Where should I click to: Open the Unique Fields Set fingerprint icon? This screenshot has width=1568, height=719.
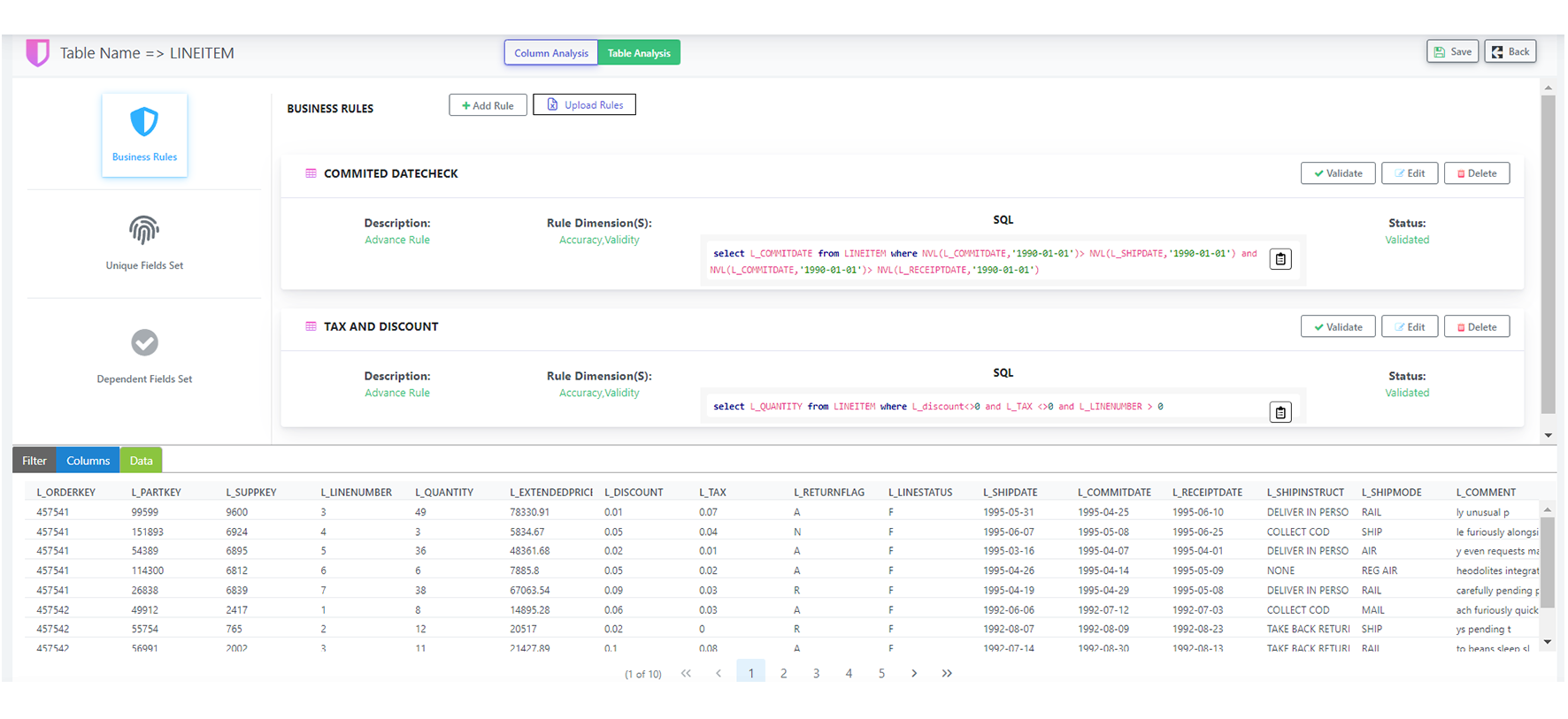[144, 231]
